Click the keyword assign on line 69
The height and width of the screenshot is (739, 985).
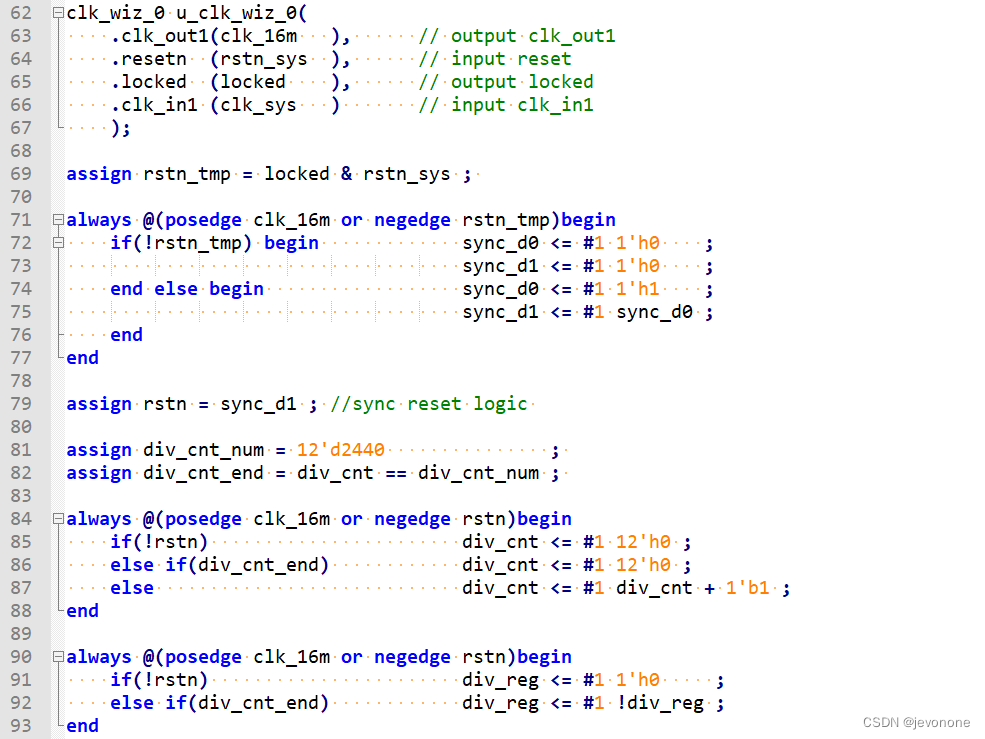pyautogui.click(x=98, y=173)
